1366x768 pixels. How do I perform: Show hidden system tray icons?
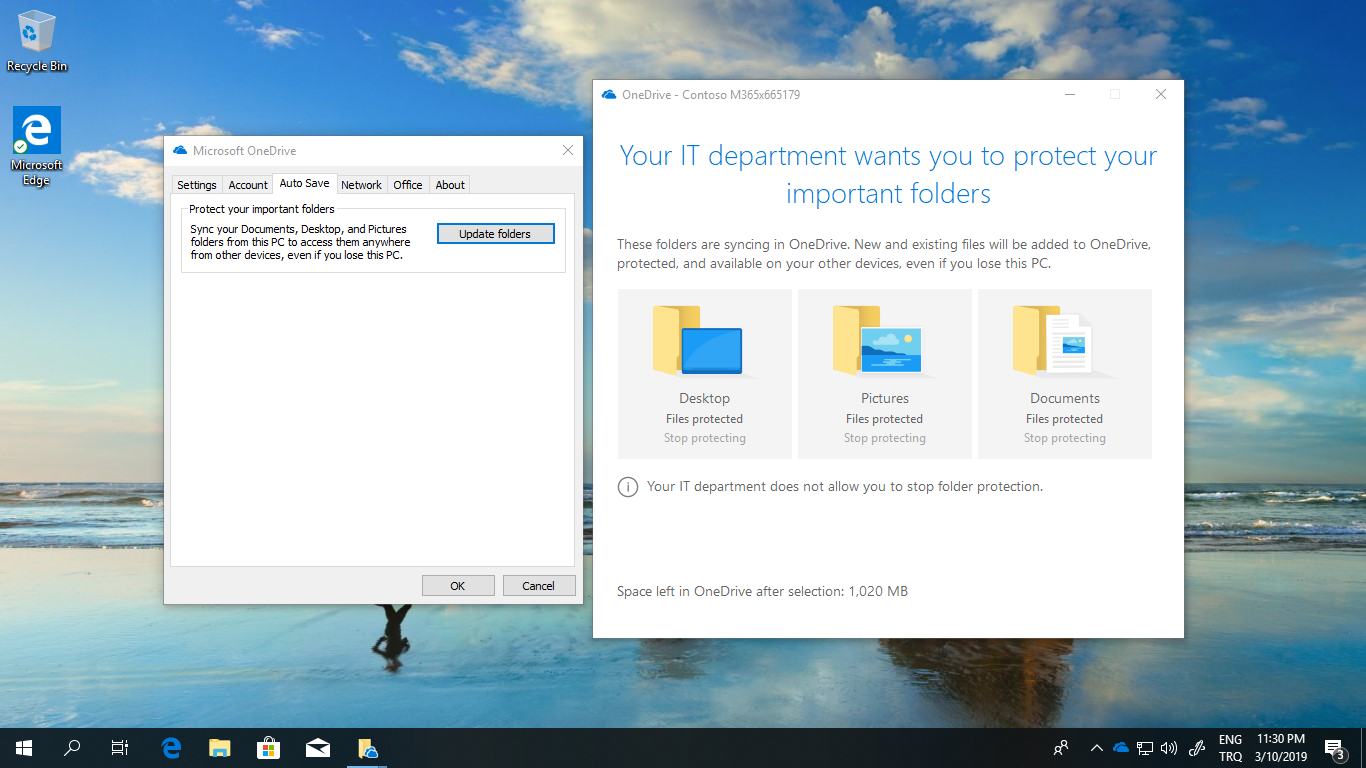click(x=1097, y=748)
